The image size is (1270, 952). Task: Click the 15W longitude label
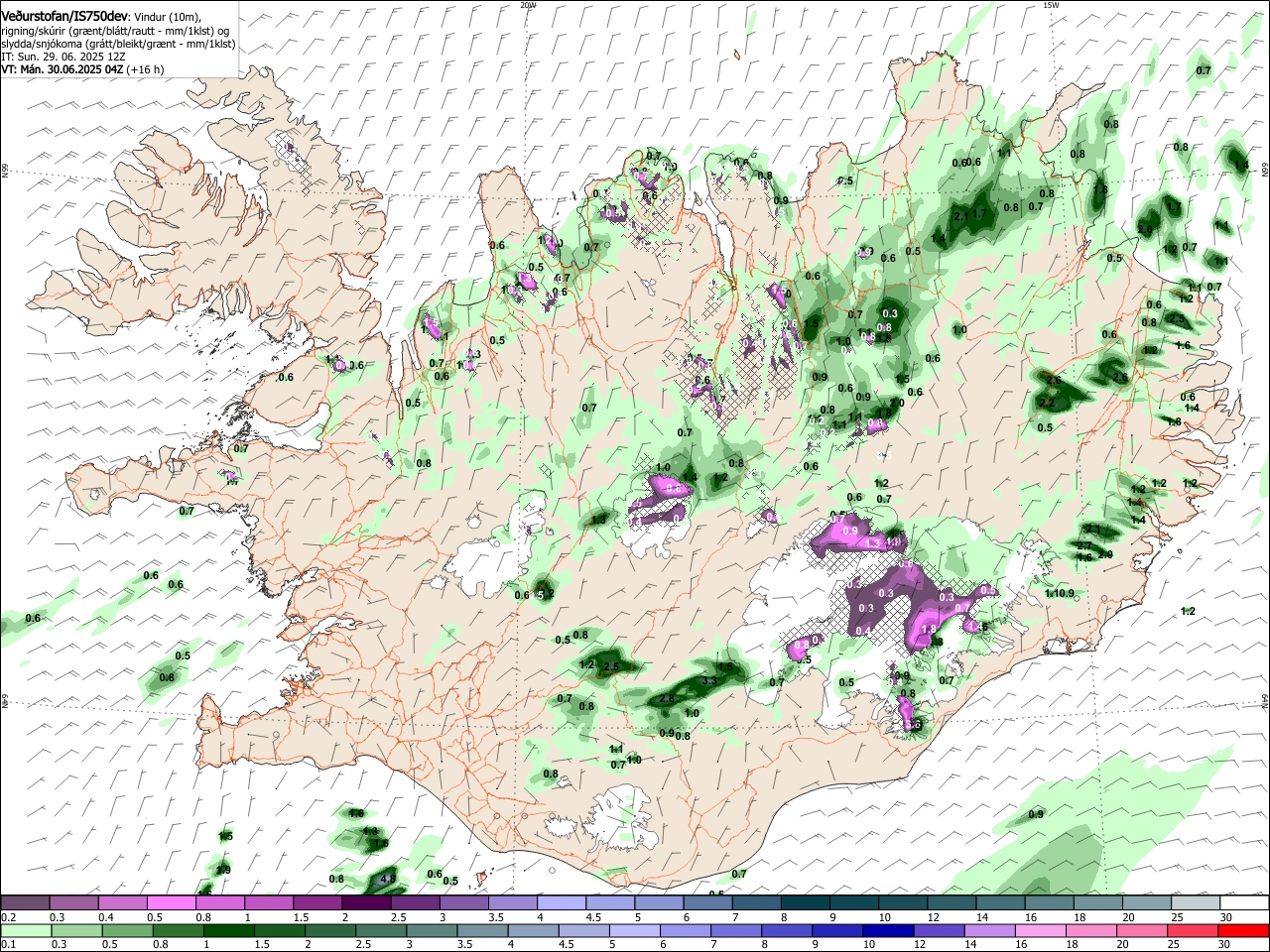(x=1052, y=5)
